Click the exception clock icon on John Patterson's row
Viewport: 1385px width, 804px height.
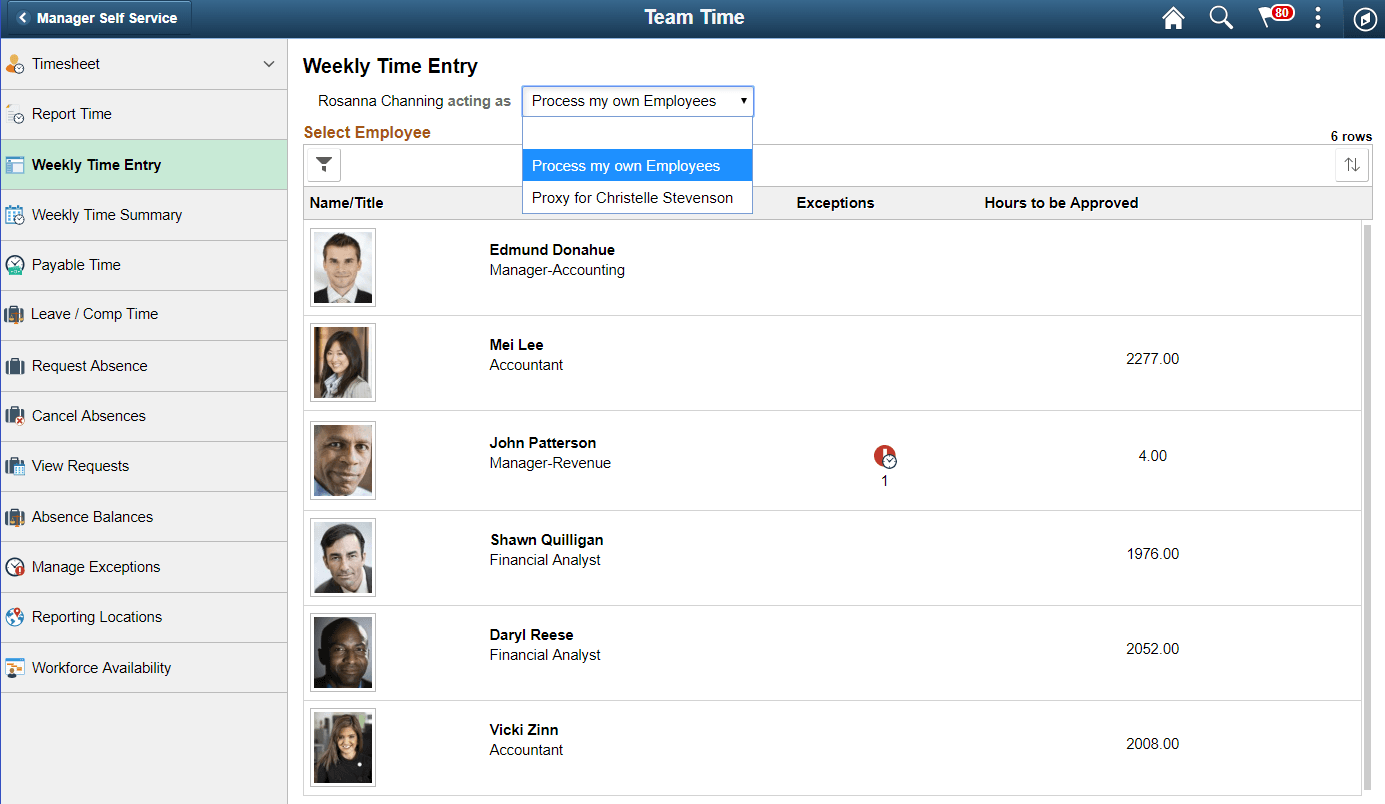885,456
